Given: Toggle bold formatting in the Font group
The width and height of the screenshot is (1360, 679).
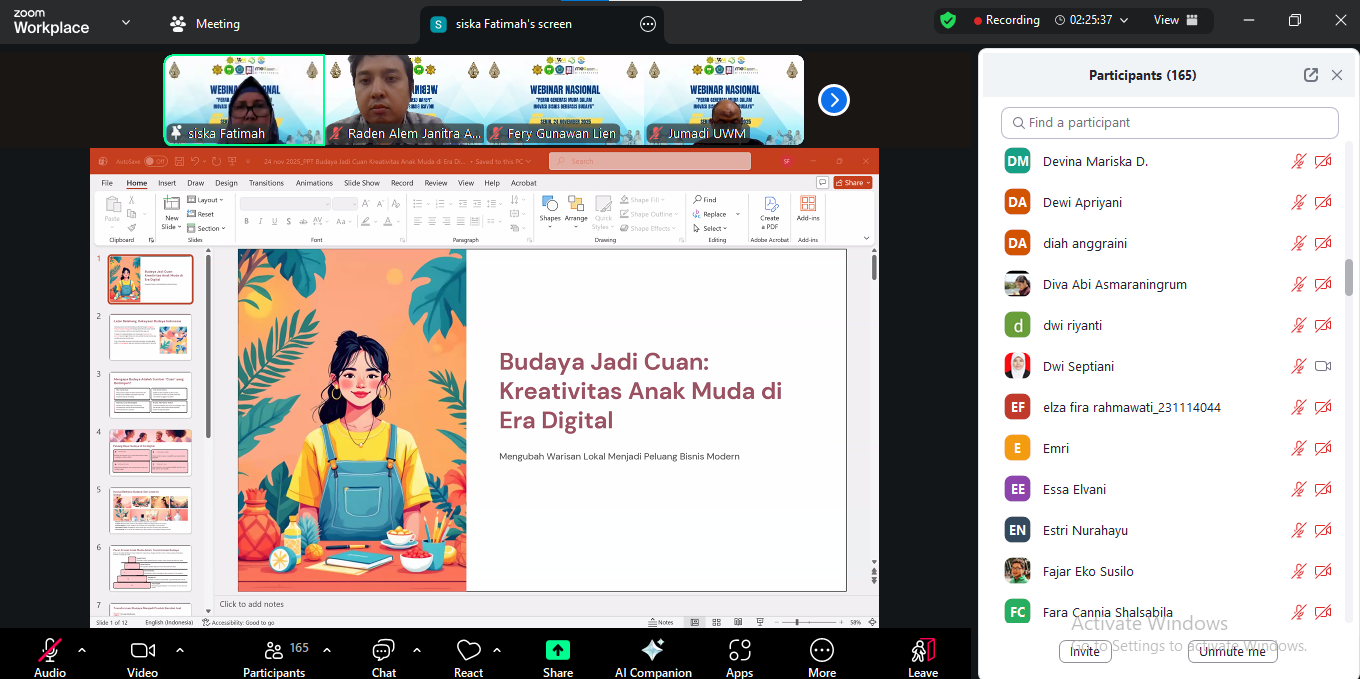Looking at the screenshot, I should pyautogui.click(x=247, y=221).
